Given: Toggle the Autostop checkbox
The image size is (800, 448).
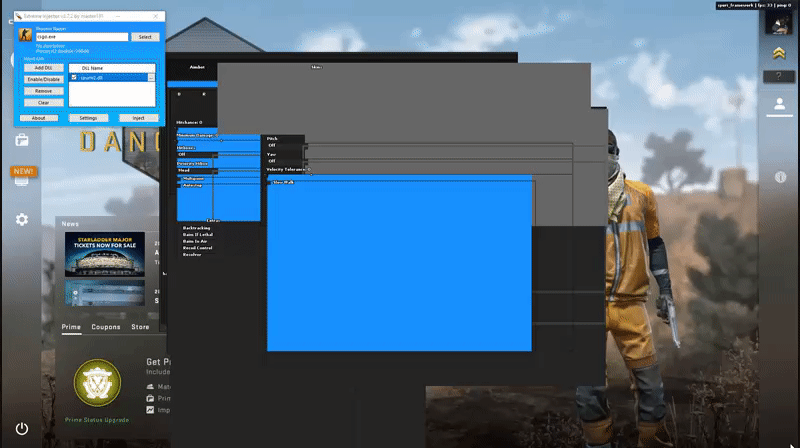Looking at the screenshot, I should 179,186.
